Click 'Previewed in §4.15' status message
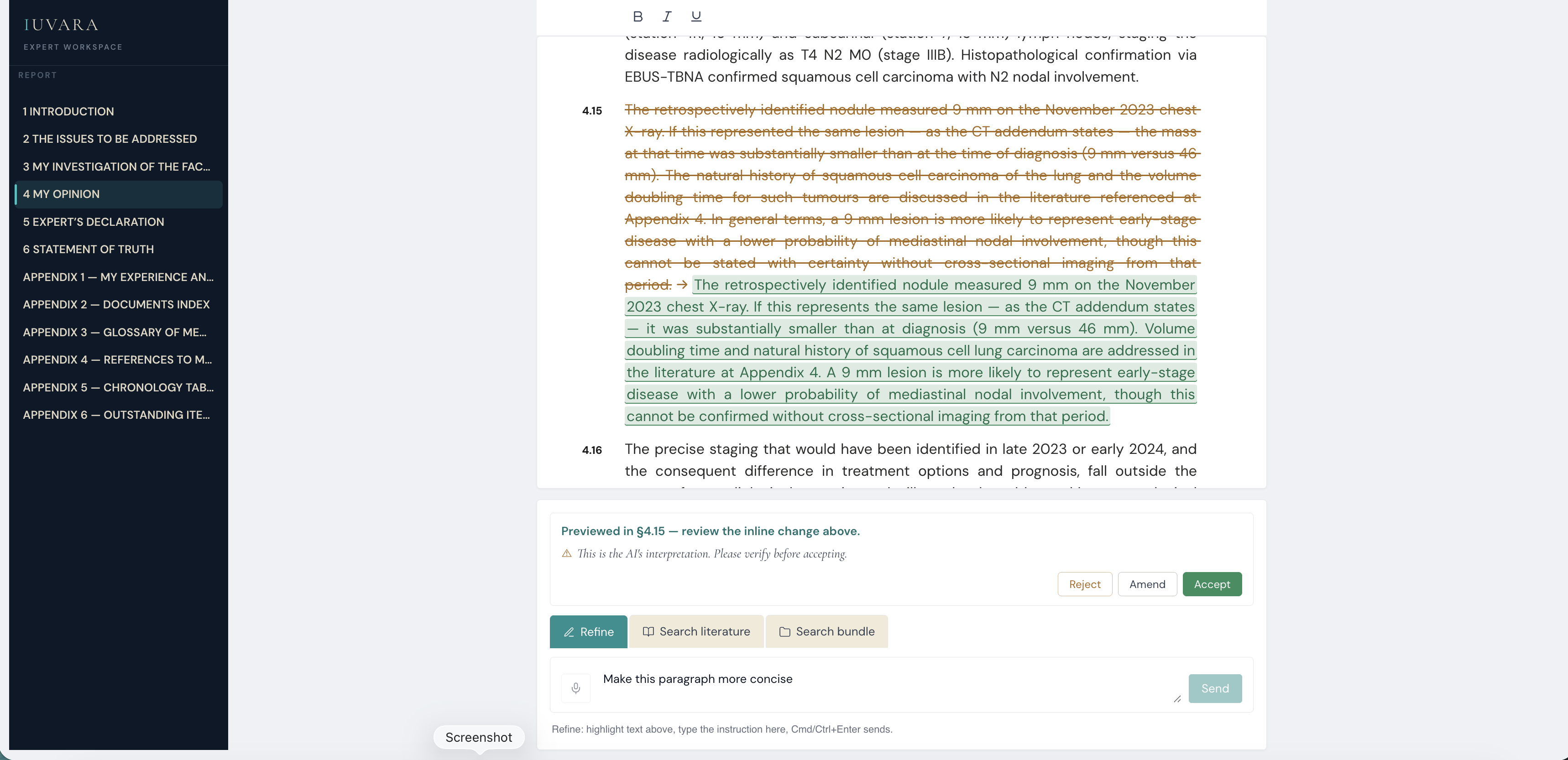 tap(711, 531)
